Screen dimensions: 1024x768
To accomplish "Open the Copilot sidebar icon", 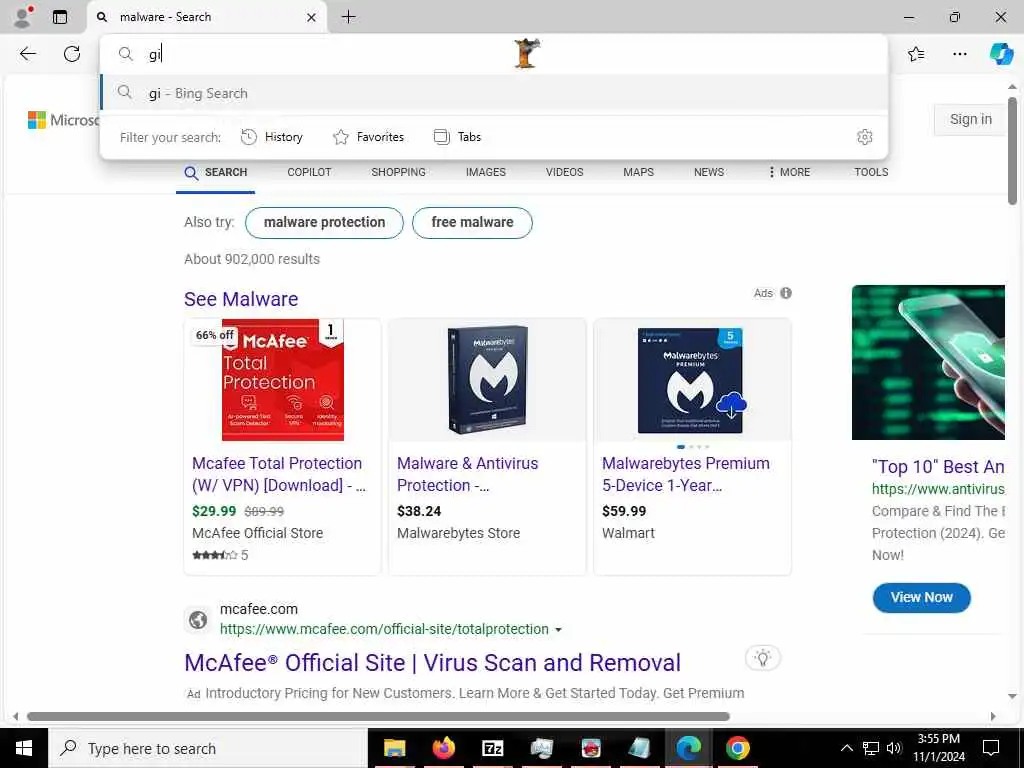I will coord(1001,54).
